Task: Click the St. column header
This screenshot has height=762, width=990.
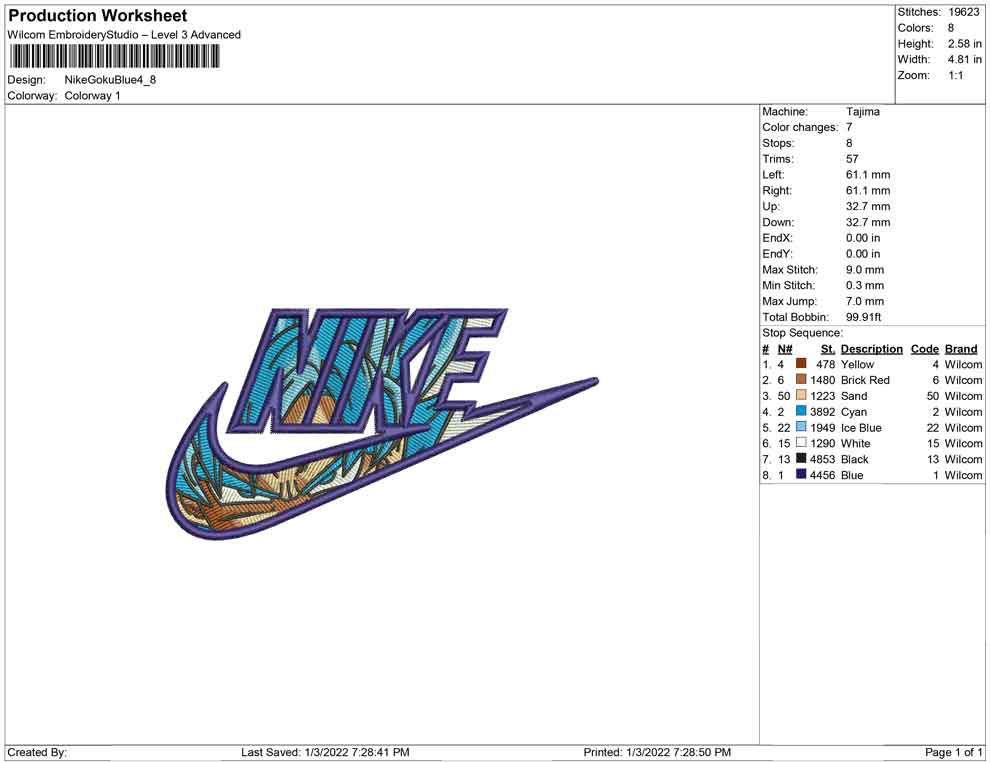Action: [x=828, y=349]
